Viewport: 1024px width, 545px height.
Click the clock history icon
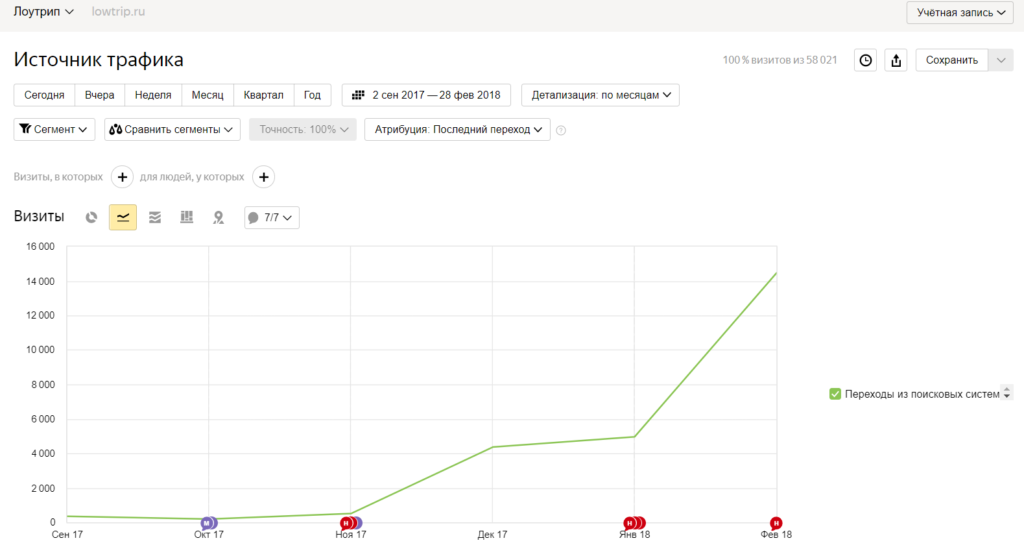click(866, 60)
